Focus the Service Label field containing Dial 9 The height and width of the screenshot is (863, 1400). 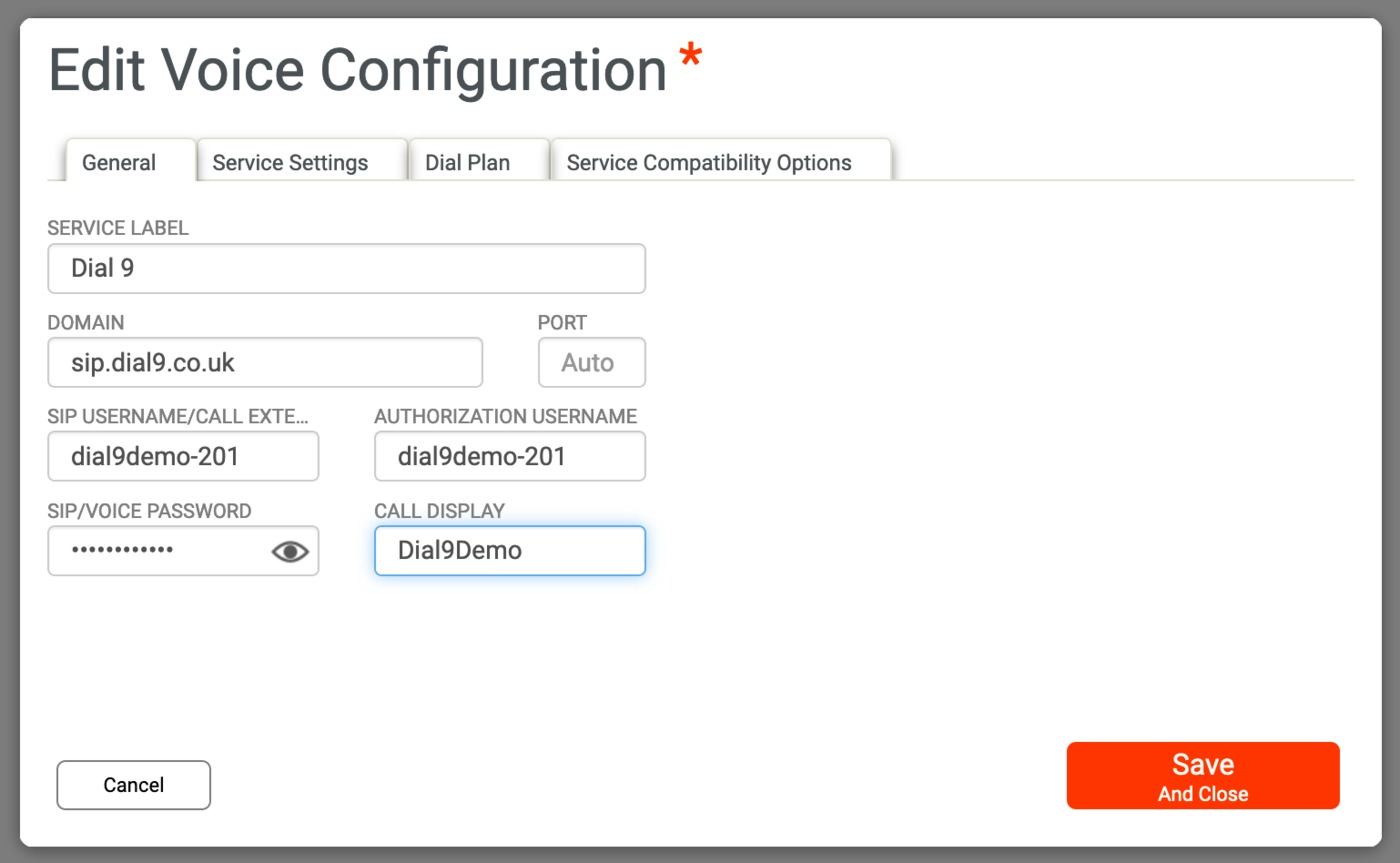[x=346, y=268]
